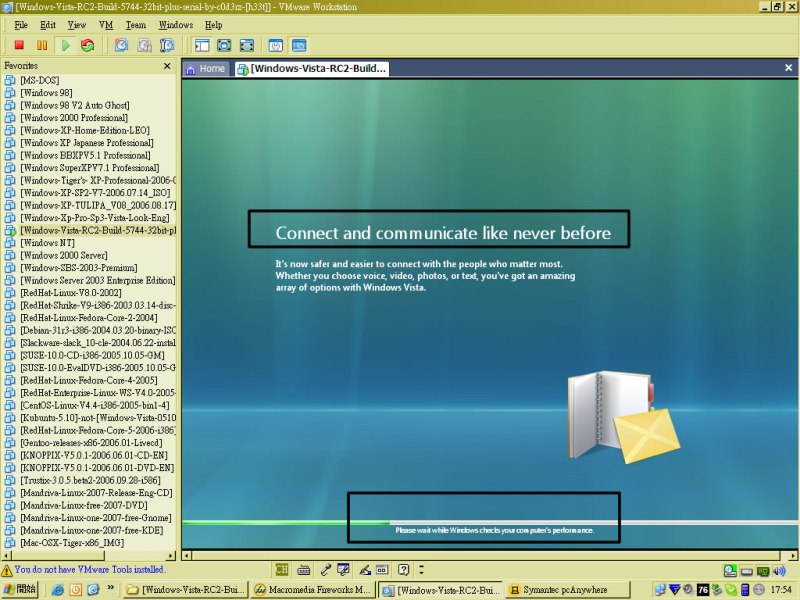Take a snapshot of the virtual machine
This screenshot has height=600, width=800.
pos(121,45)
